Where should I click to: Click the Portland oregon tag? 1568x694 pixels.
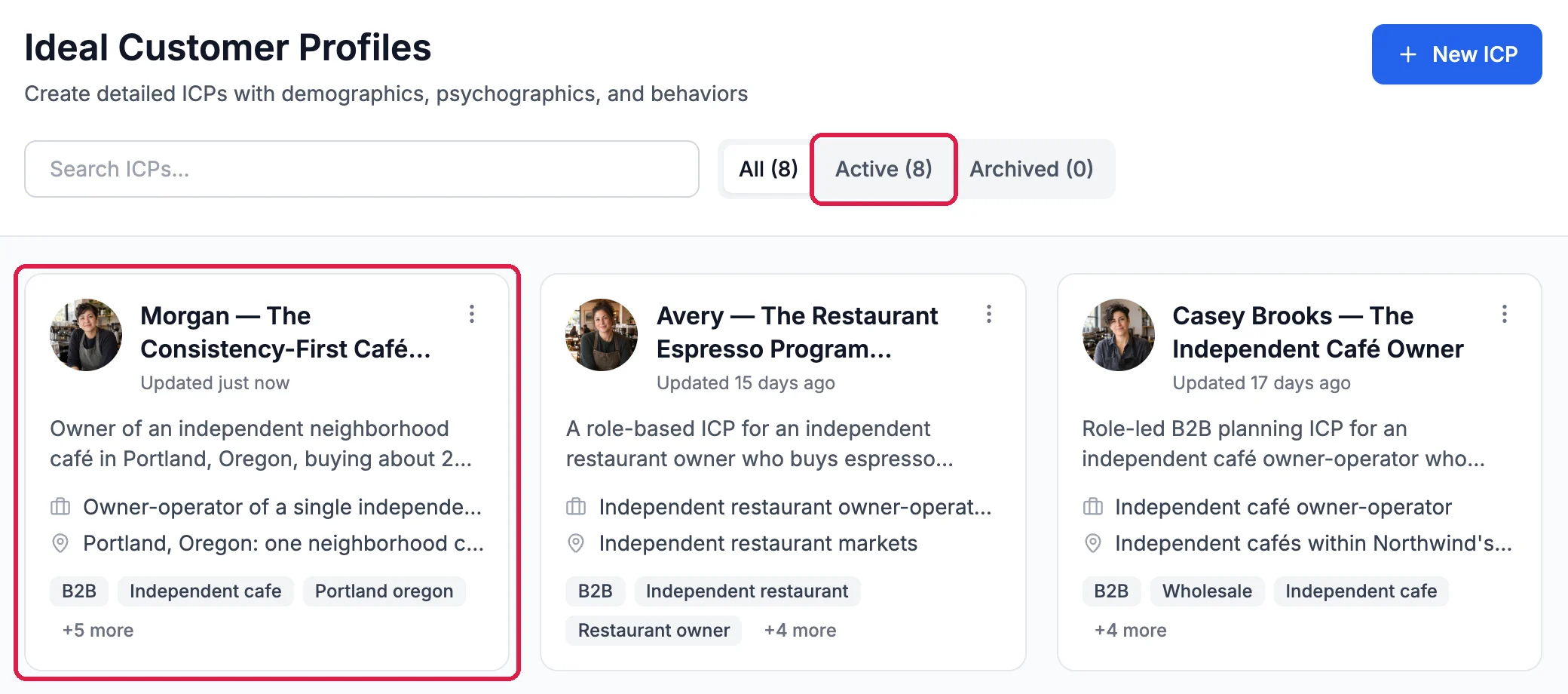(x=384, y=591)
